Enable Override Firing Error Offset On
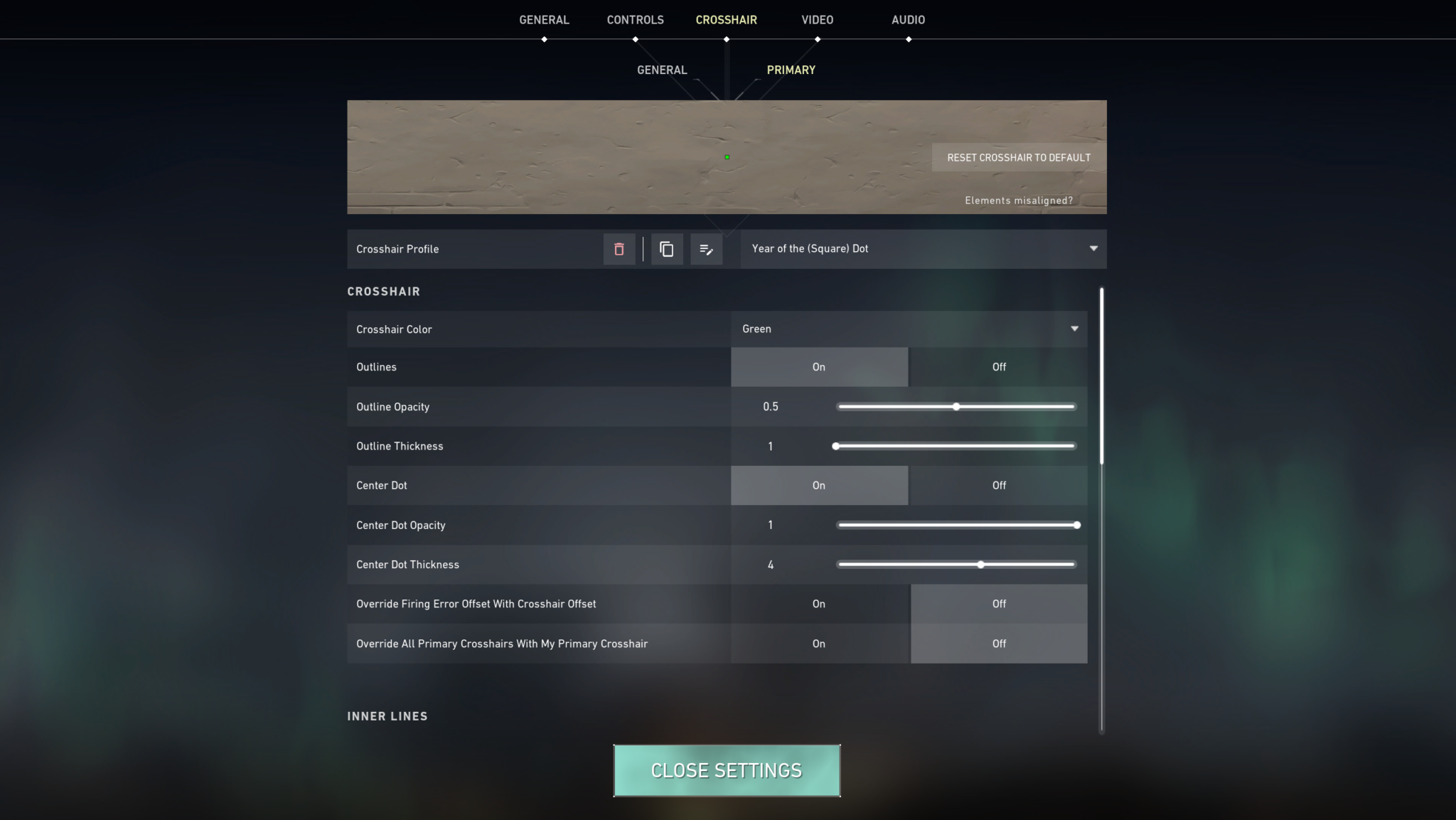 tap(818, 603)
